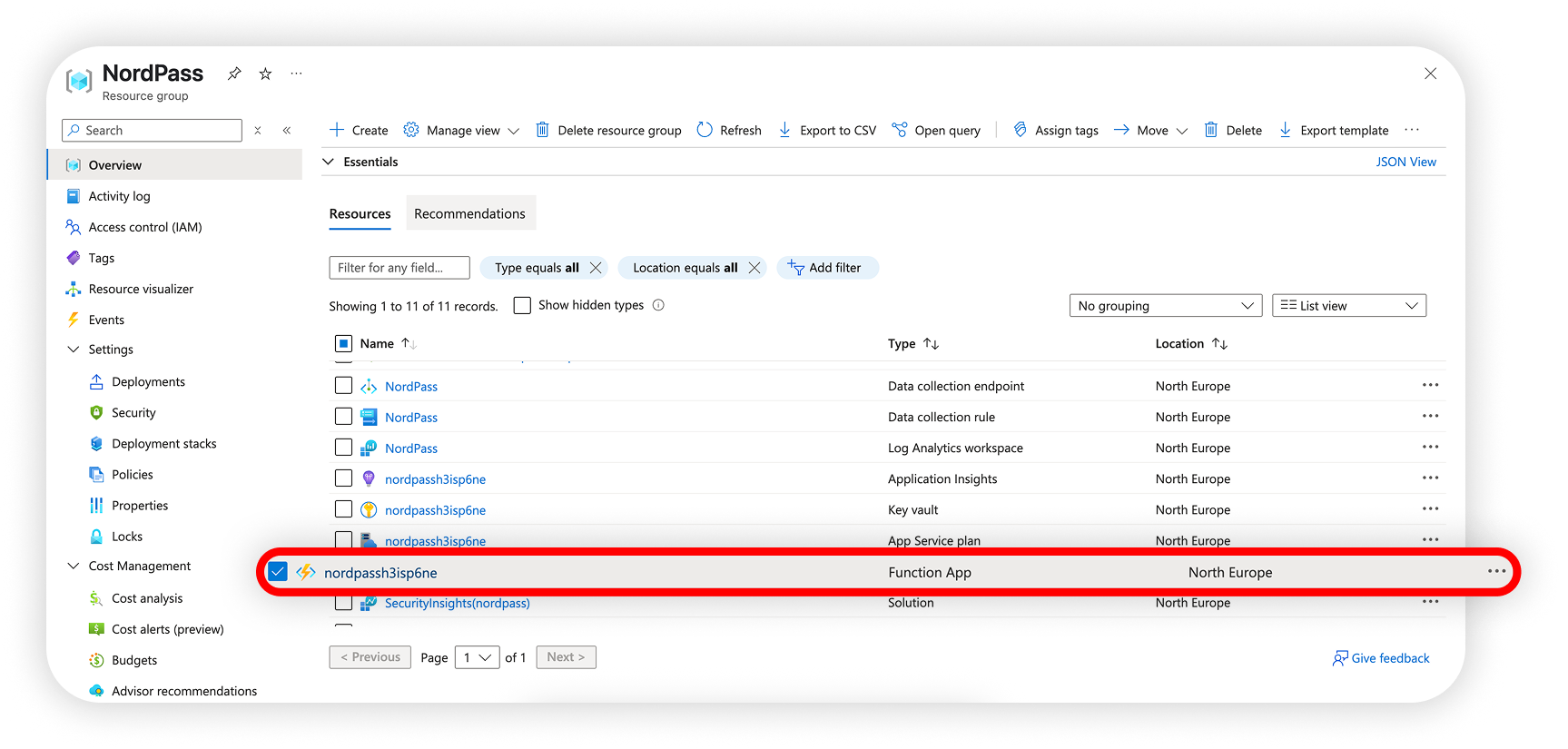Remove the Type equals all filter
This screenshot has height=749, width=1568.
[x=596, y=268]
